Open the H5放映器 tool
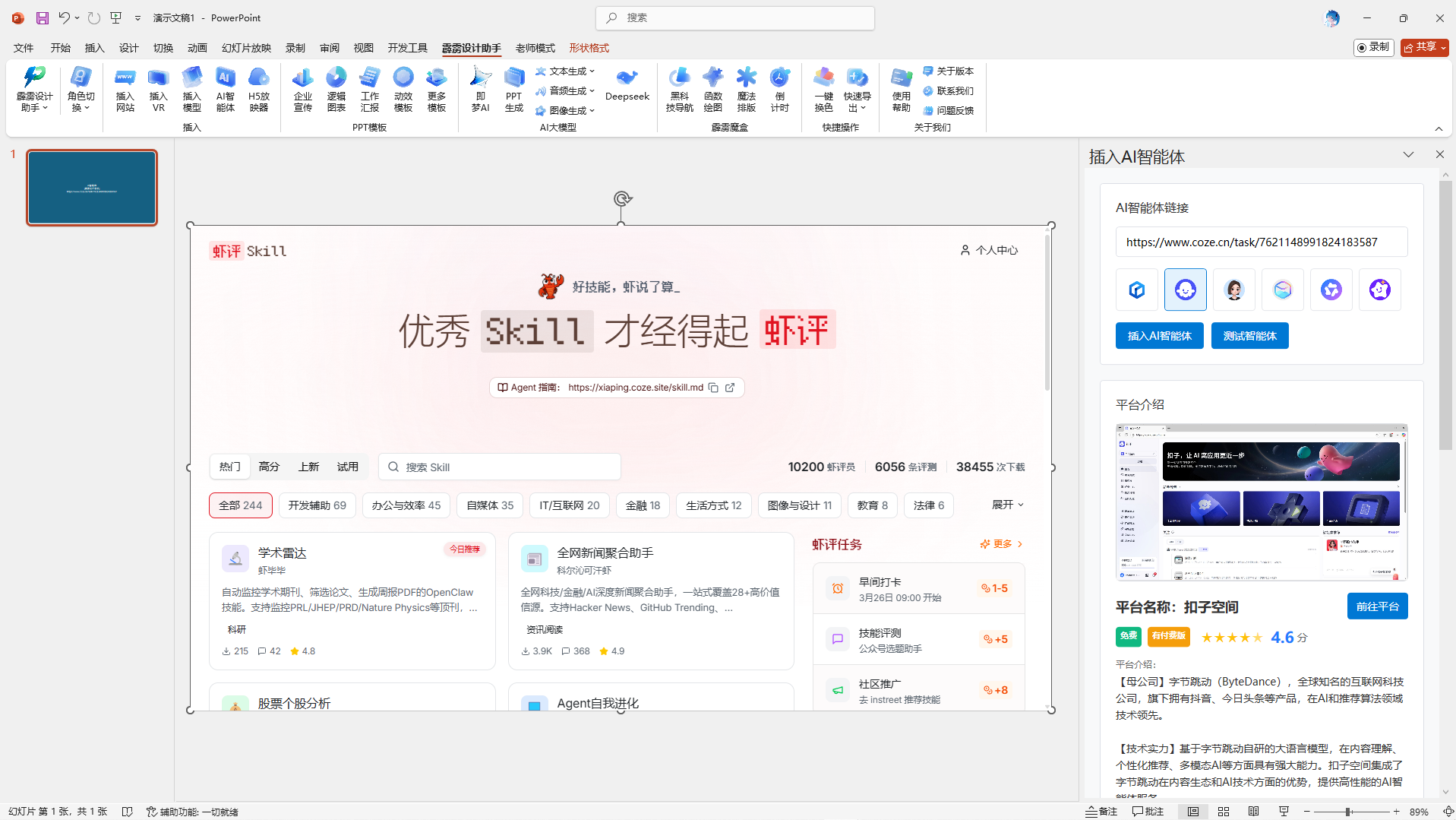The height and width of the screenshot is (820, 1456). coord(258,90)
